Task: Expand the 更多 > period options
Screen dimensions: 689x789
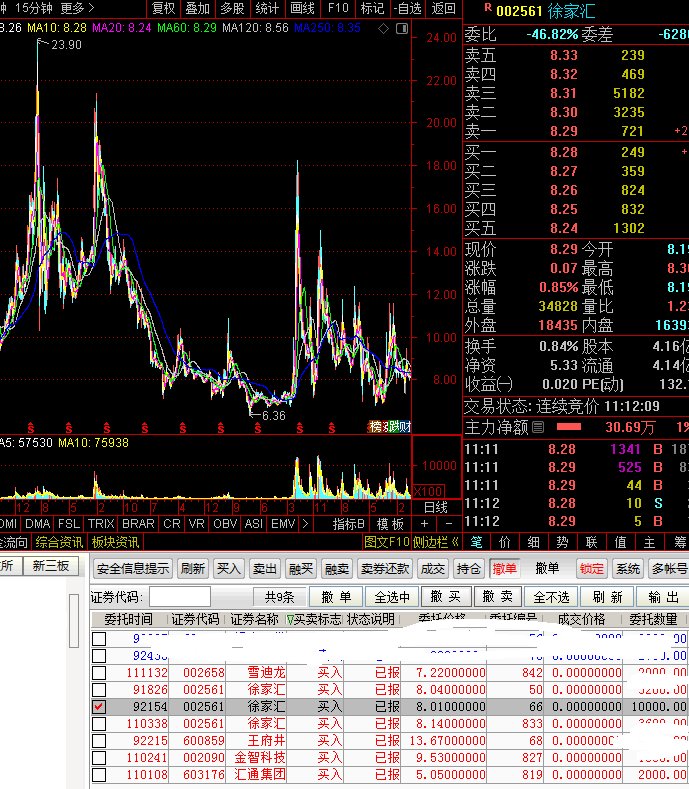Action: 77,8
